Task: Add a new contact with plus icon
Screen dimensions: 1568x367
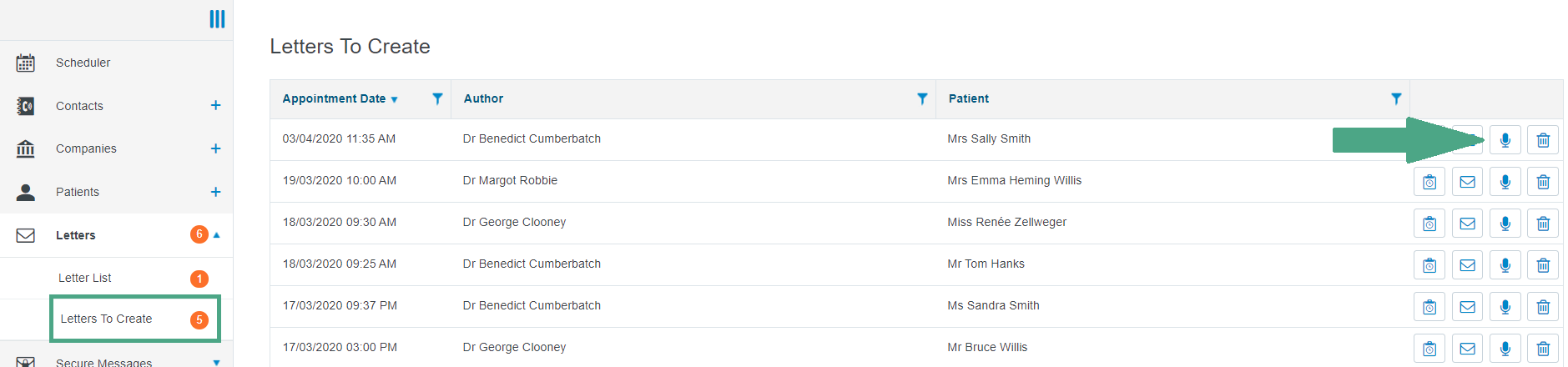Action: [x=215, y=105]
